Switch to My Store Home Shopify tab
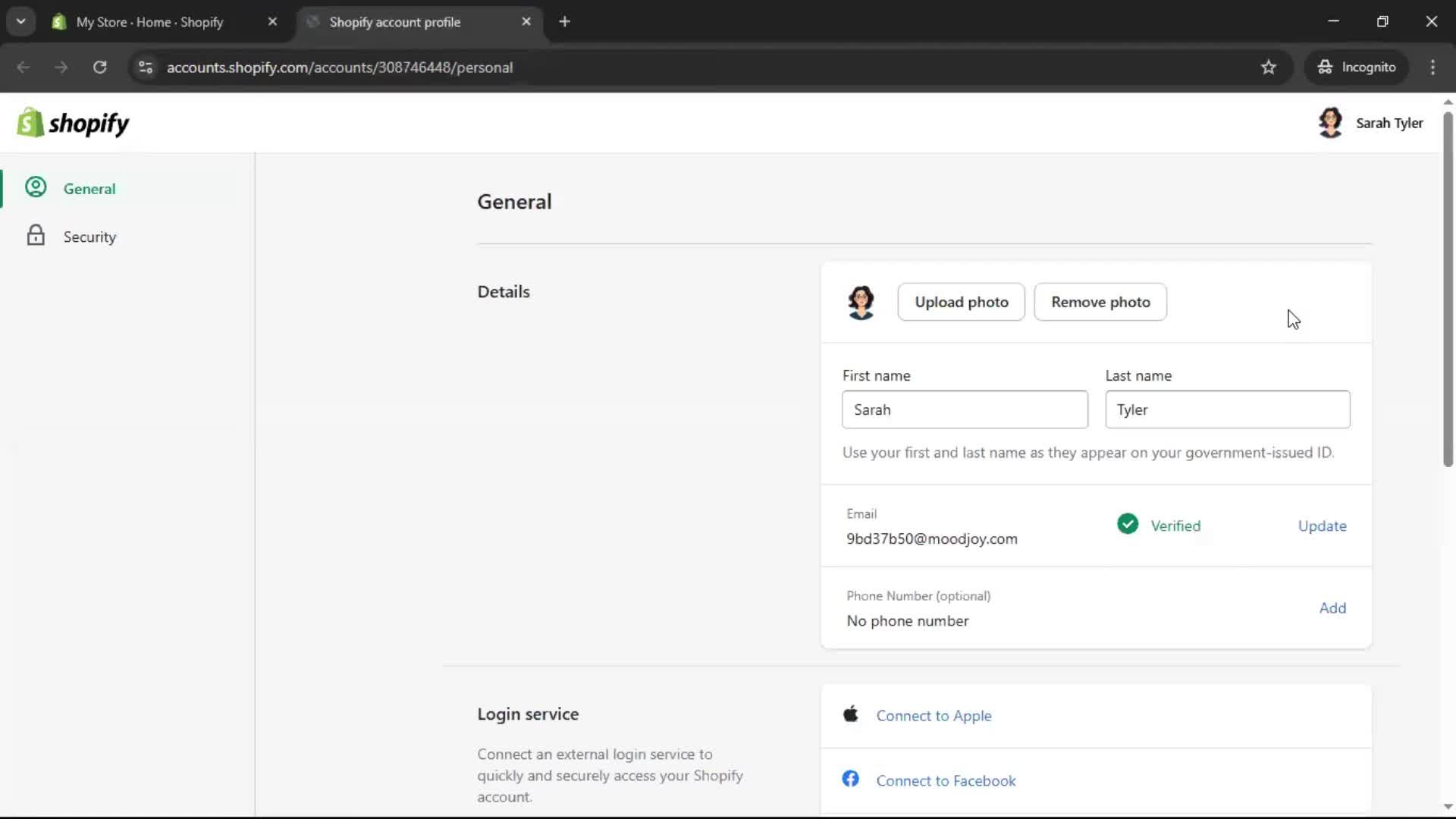The height and width of the screenshot is (819, 1456). point(150,22)
